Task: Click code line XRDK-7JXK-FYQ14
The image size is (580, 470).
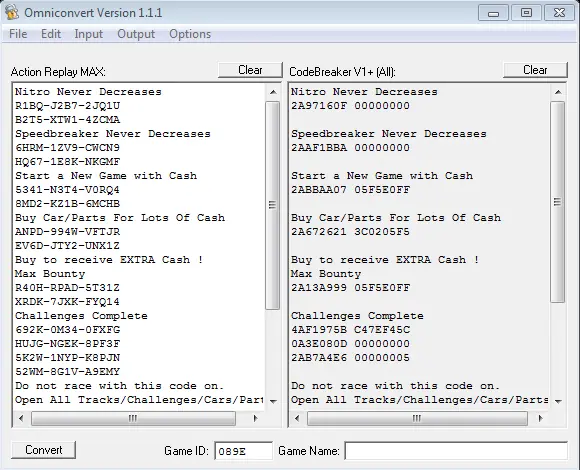Action: click(68, 302)
